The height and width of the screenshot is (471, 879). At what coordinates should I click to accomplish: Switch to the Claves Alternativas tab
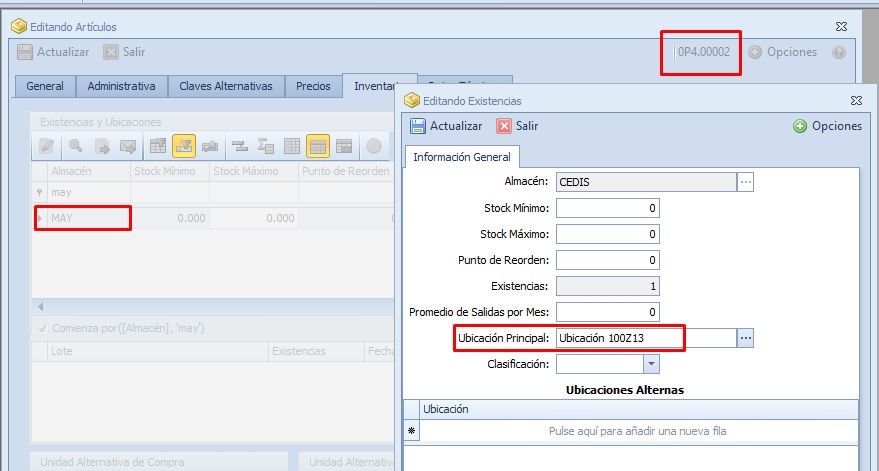(226, 86)
